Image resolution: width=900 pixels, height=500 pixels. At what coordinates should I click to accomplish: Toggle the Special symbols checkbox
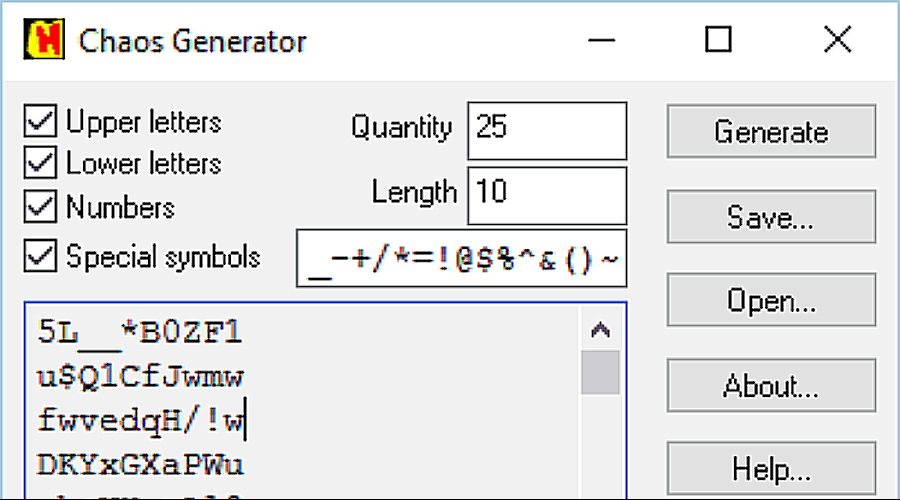tap(41, 256)
